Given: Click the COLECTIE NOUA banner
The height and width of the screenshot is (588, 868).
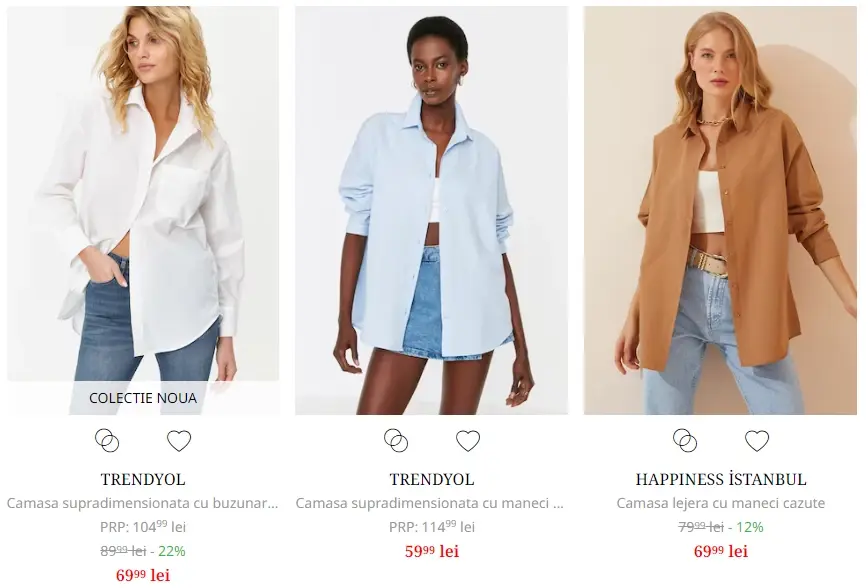Looking at the screenshot, I should [x=143, y=398].
